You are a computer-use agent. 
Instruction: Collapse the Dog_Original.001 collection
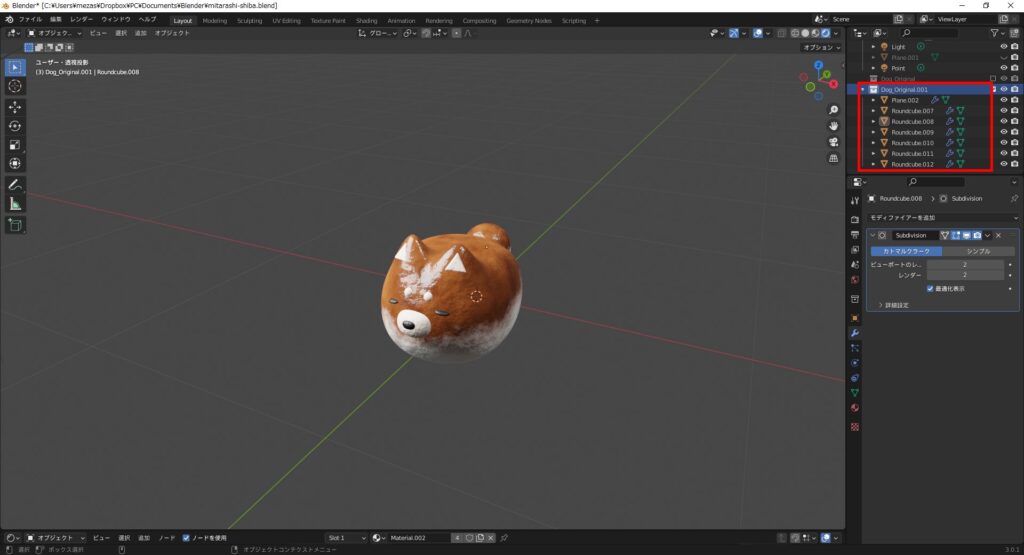click(x=863, y=89)
